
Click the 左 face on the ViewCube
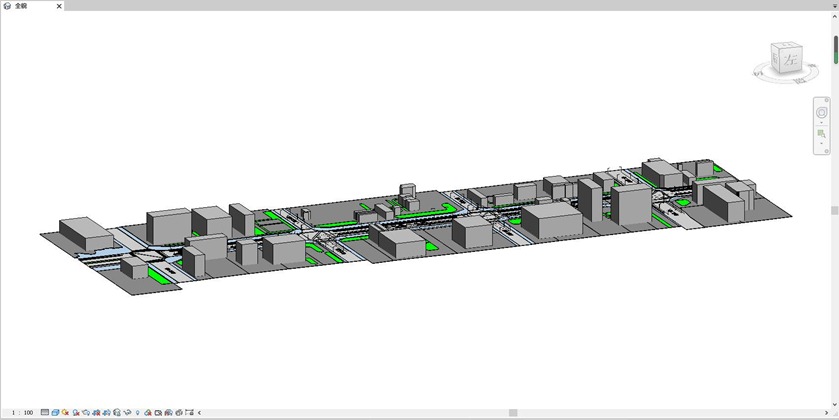pyautogui.click(x=791, y=61)
